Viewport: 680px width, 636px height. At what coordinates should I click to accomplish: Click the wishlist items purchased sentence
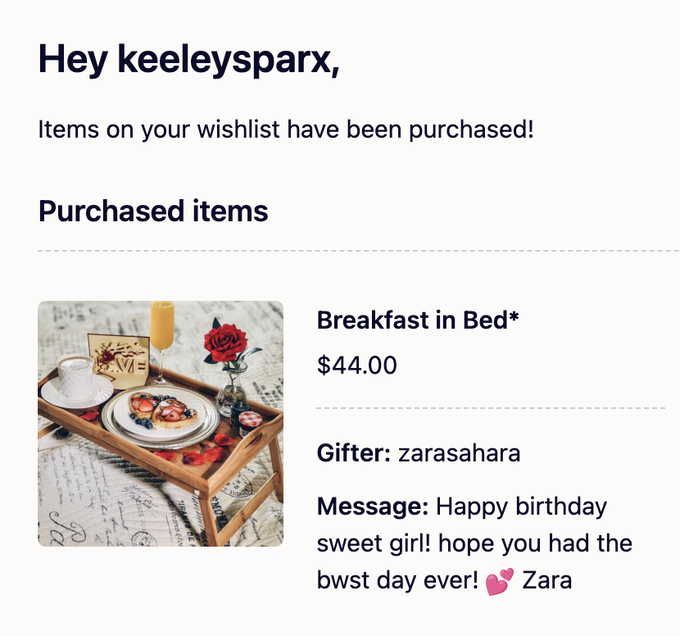point(286,130)
